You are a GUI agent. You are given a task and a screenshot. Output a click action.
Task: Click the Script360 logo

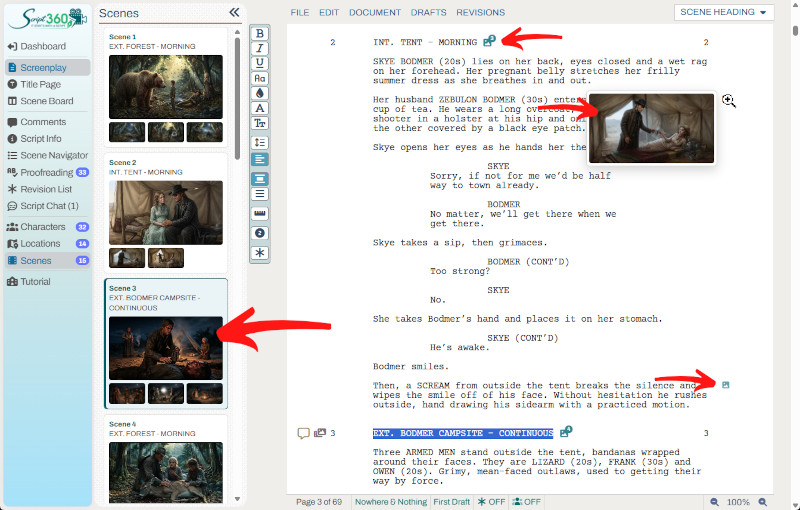pos(47,18)
